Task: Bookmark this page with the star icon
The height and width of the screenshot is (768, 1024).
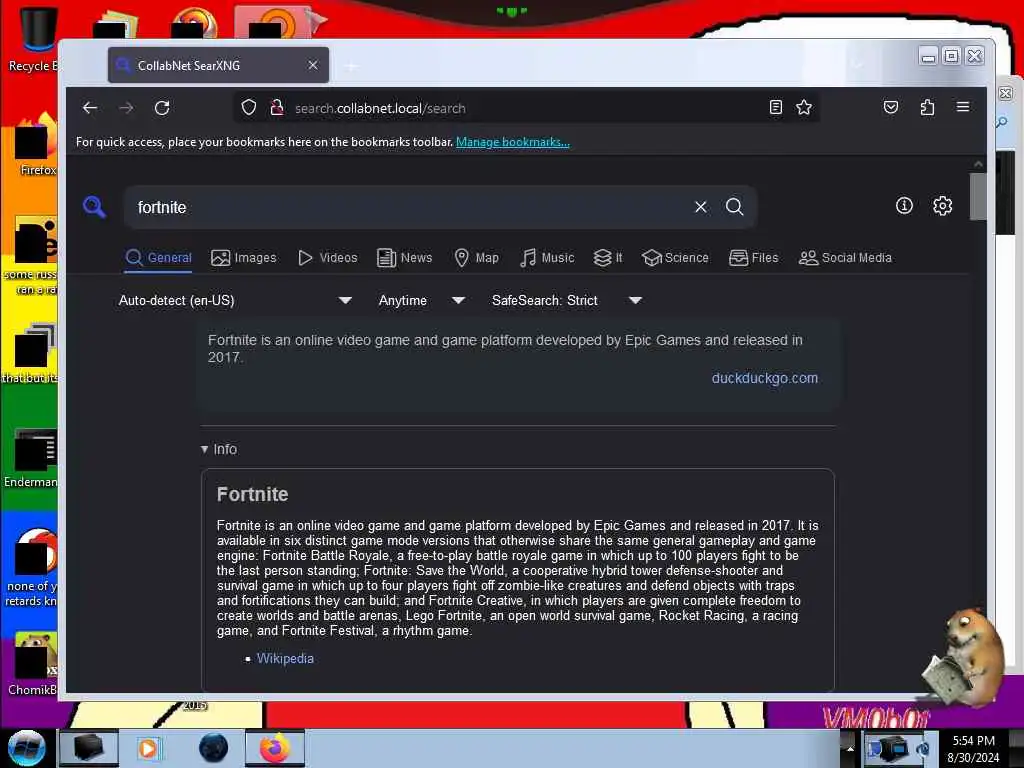Action: click(804, 107)
